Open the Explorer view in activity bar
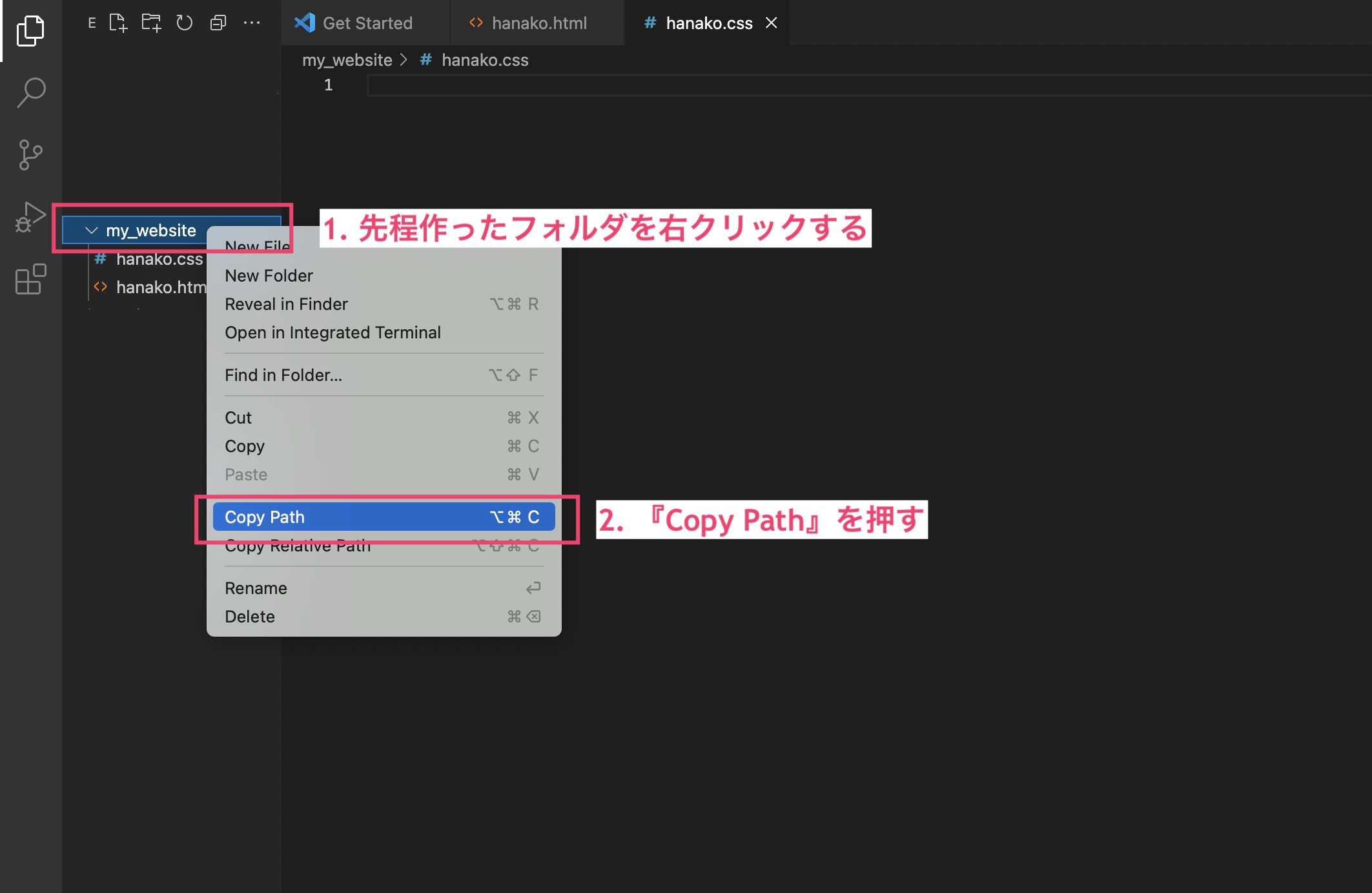 point(30,31)
